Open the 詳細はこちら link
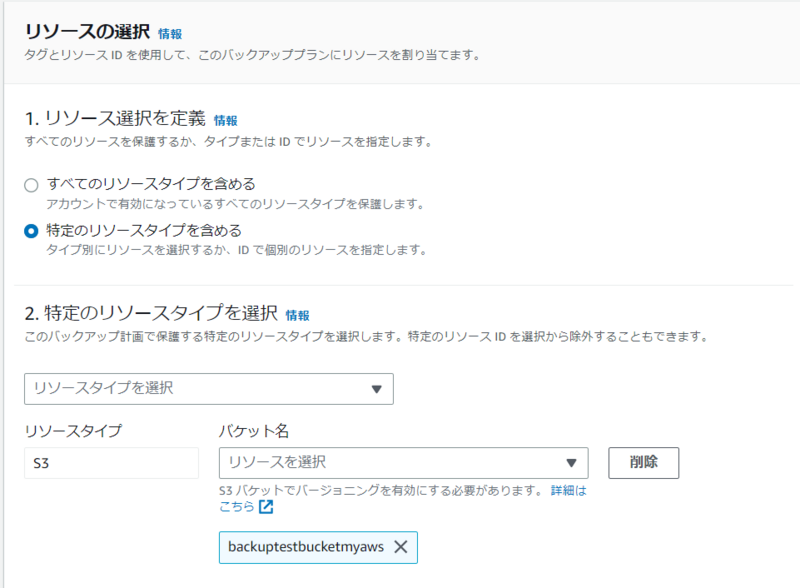Image resolution: width=800 pixels, height=588 pixels. coord(568,491)
